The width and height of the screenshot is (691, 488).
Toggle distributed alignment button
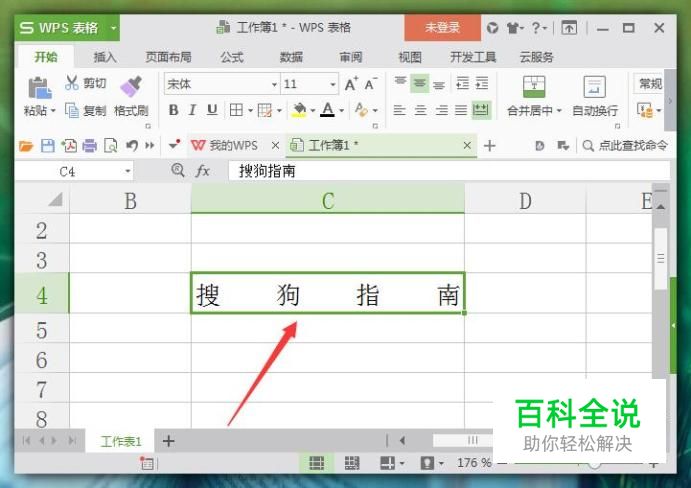(x=480, y=110)
